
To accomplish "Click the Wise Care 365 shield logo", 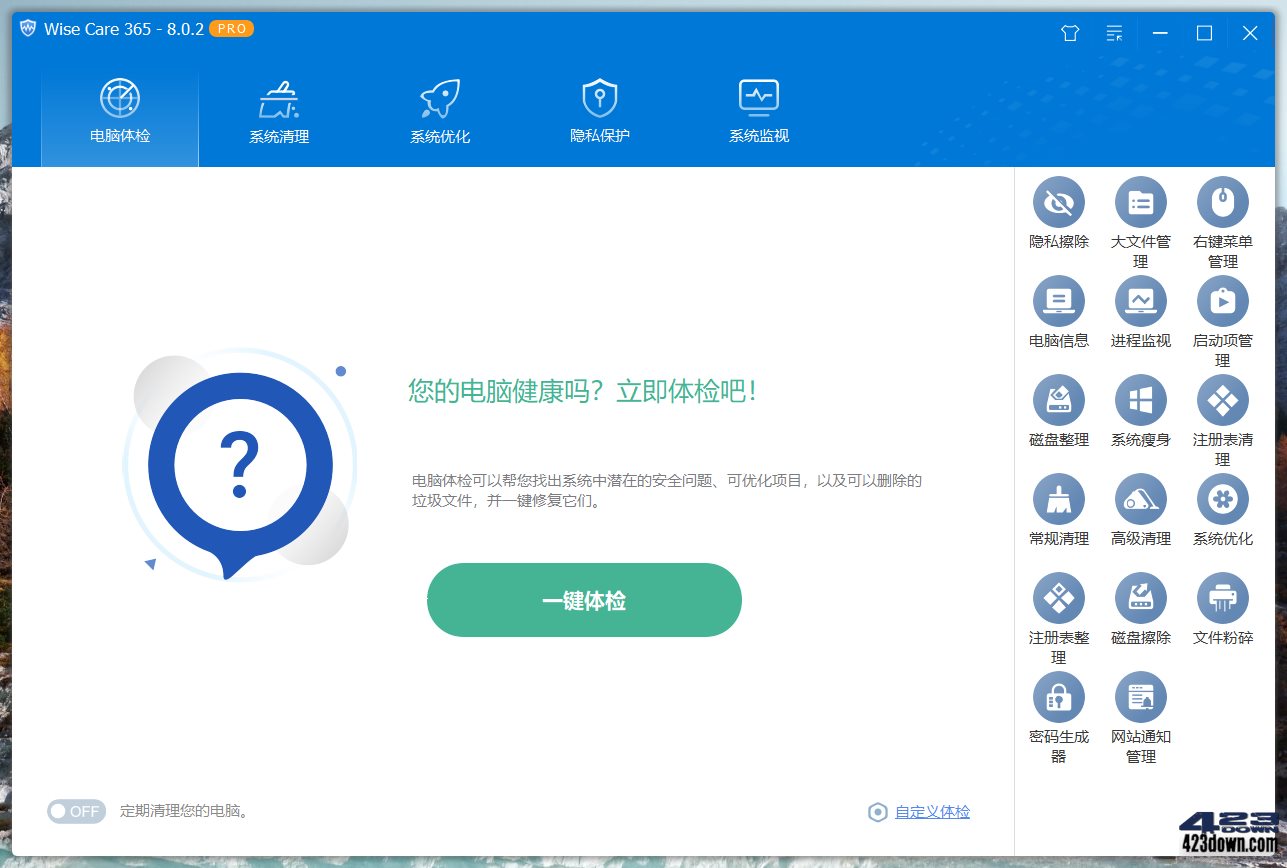I will click(27, 28).
